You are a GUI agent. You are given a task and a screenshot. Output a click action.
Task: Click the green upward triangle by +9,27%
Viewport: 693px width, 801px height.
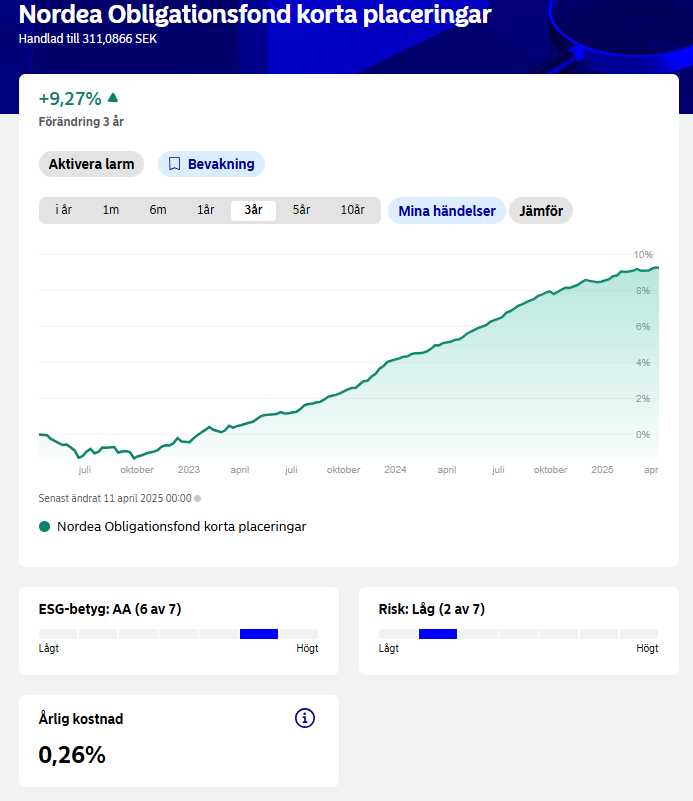pos(113,98)
